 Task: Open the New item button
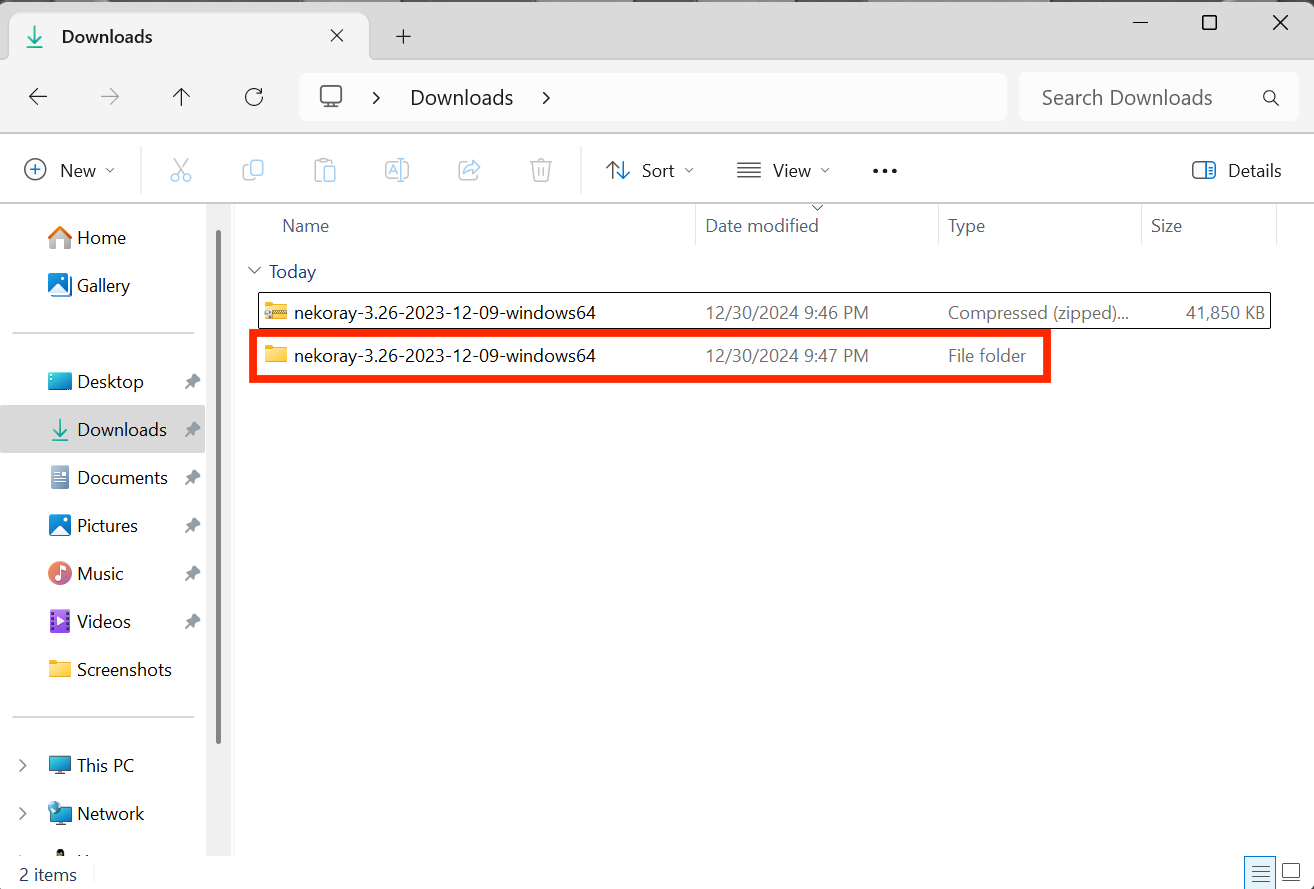coord(69,171)
